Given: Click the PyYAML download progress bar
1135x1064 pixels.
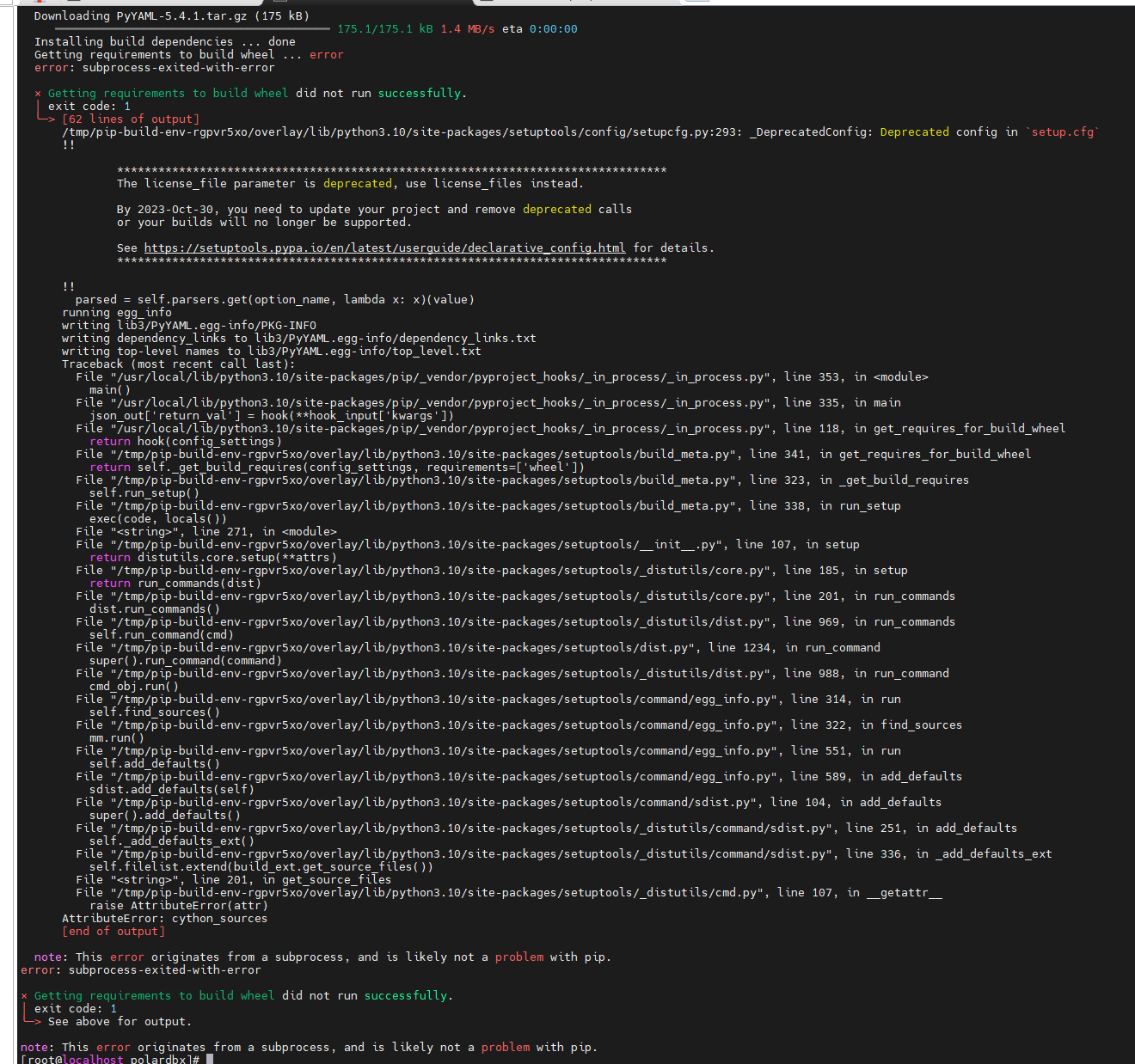Looking at the screenshot, I should pos(192,29).
